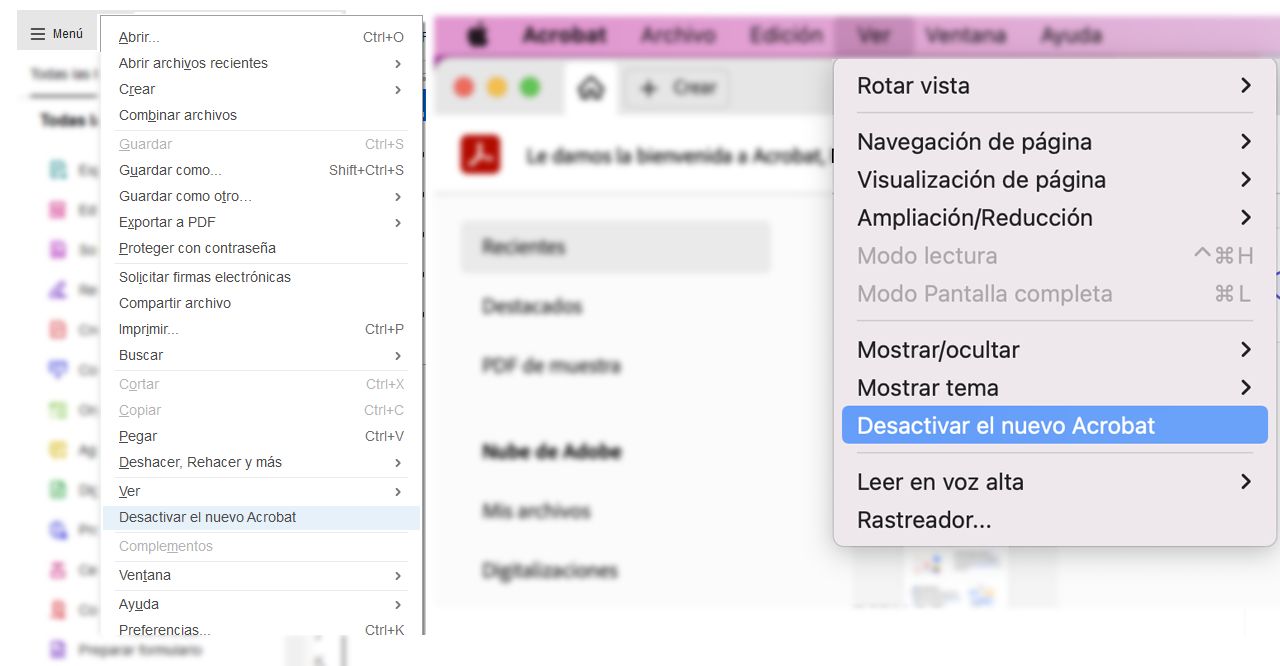Click the plus icon on the Crear button
Viewport: 1280px width, 666px height.
pos(651,88)
